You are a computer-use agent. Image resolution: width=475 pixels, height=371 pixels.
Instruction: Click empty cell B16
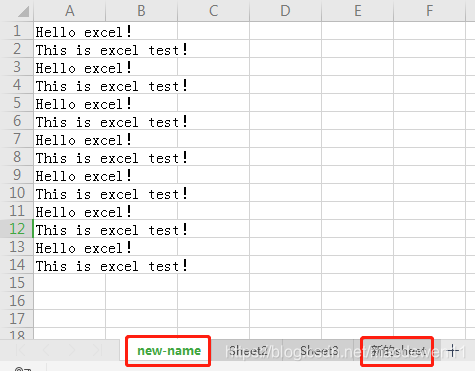tap(142, 301)
